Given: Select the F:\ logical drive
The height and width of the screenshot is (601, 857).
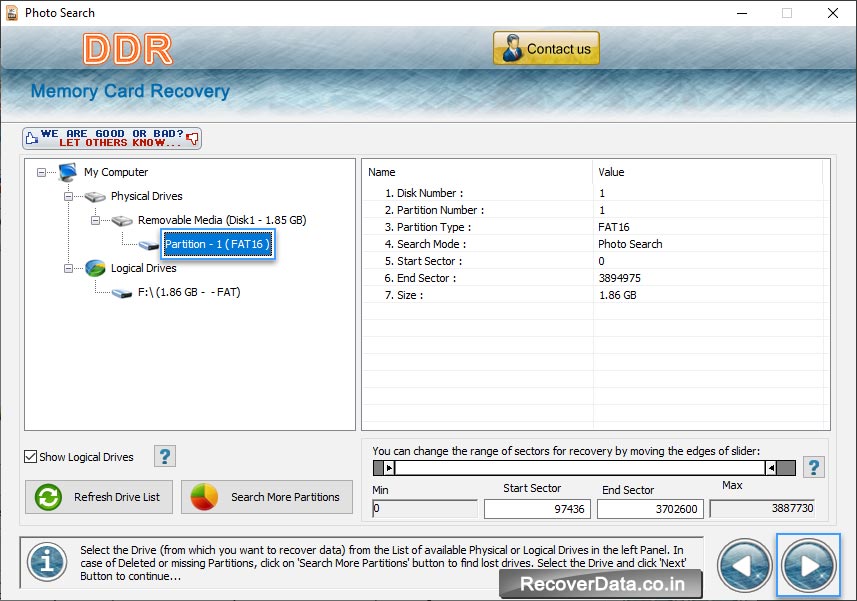Looking at the screenshot, I should pos(188,292).
